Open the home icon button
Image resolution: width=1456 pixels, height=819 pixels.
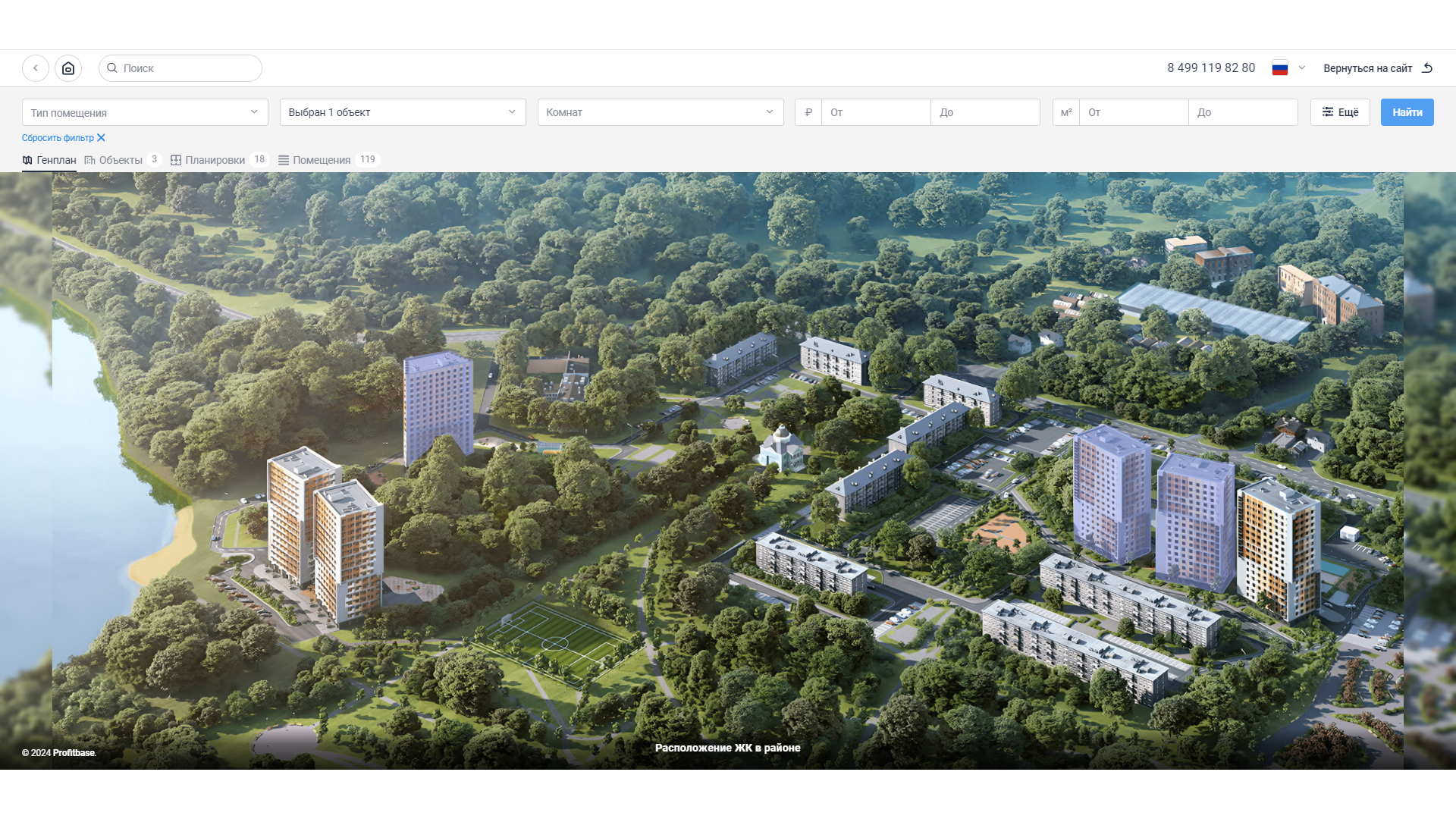pos(68,68)
